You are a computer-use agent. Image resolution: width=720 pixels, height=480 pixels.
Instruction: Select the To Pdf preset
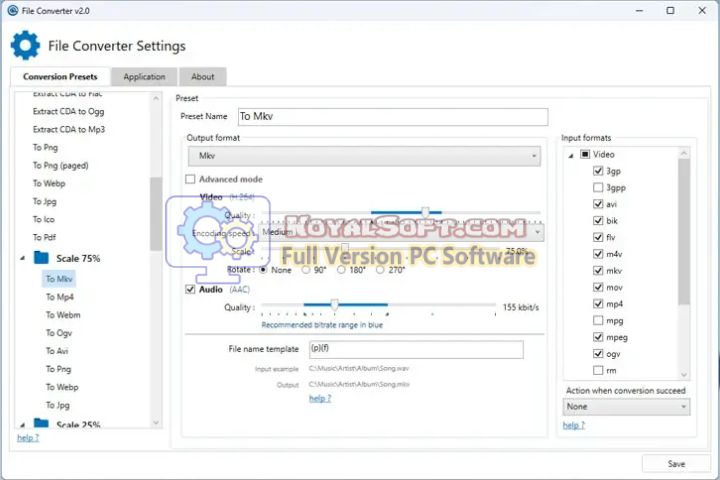coord(44,237)
